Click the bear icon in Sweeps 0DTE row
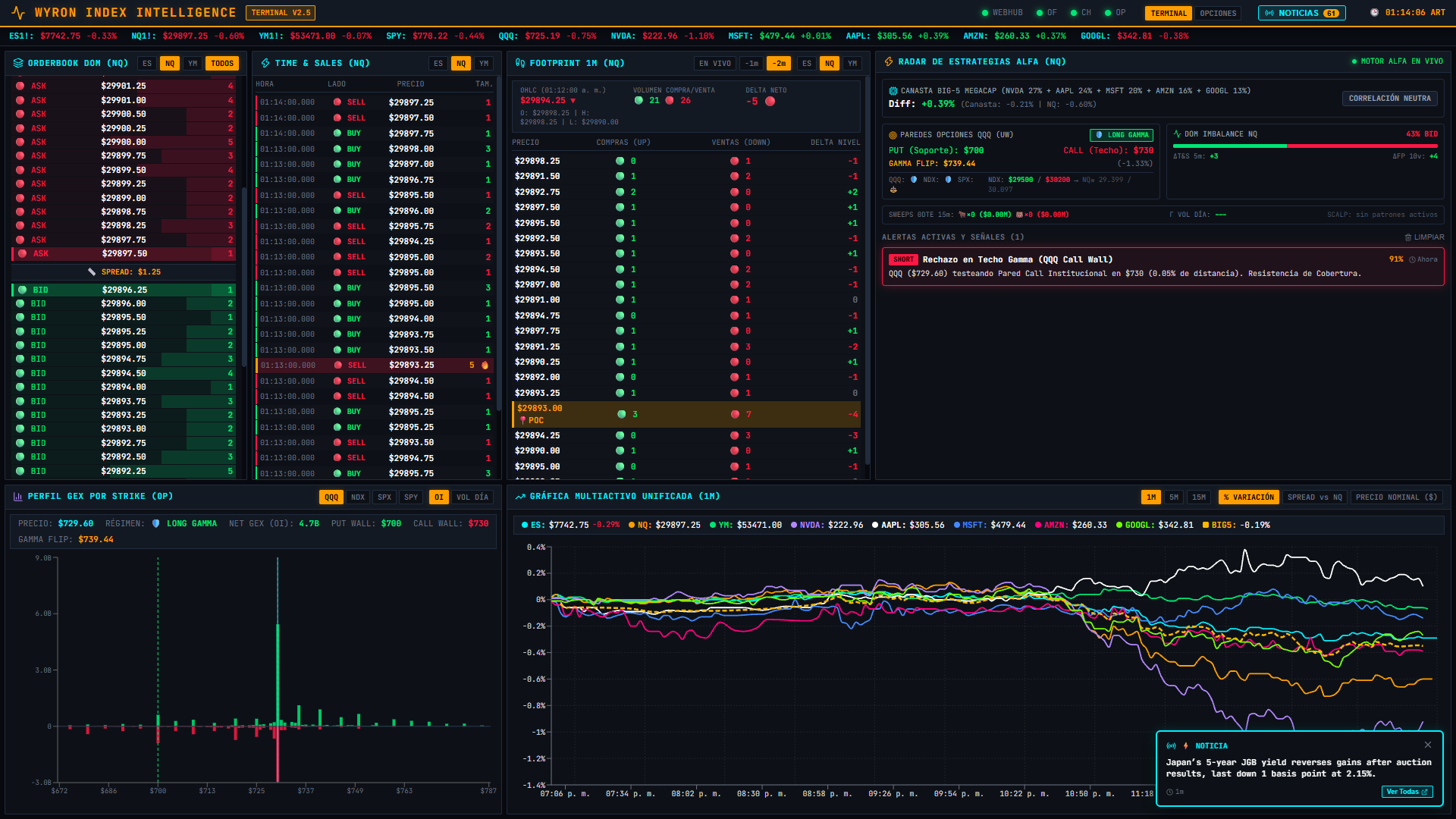 tap(1020, 215)
